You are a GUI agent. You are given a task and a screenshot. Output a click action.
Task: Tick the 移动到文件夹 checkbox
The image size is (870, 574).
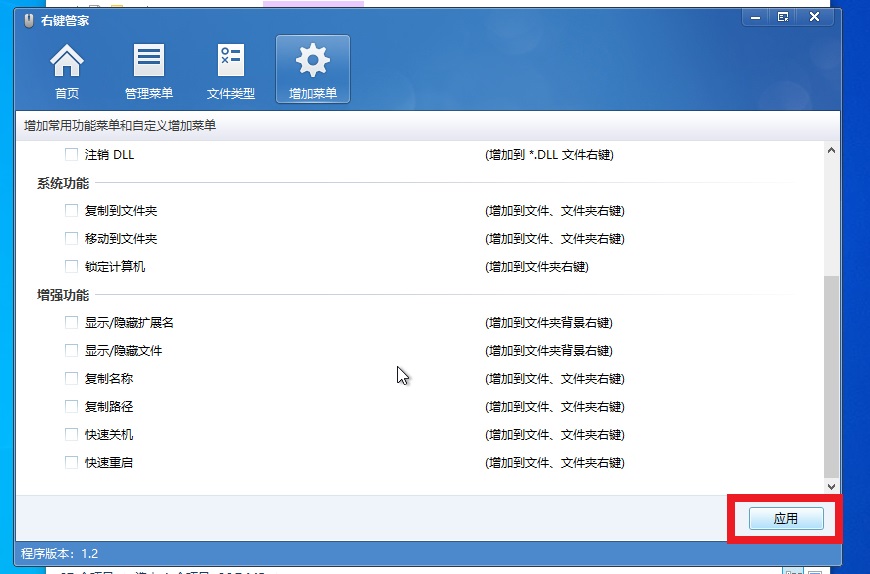click(71, 239)
